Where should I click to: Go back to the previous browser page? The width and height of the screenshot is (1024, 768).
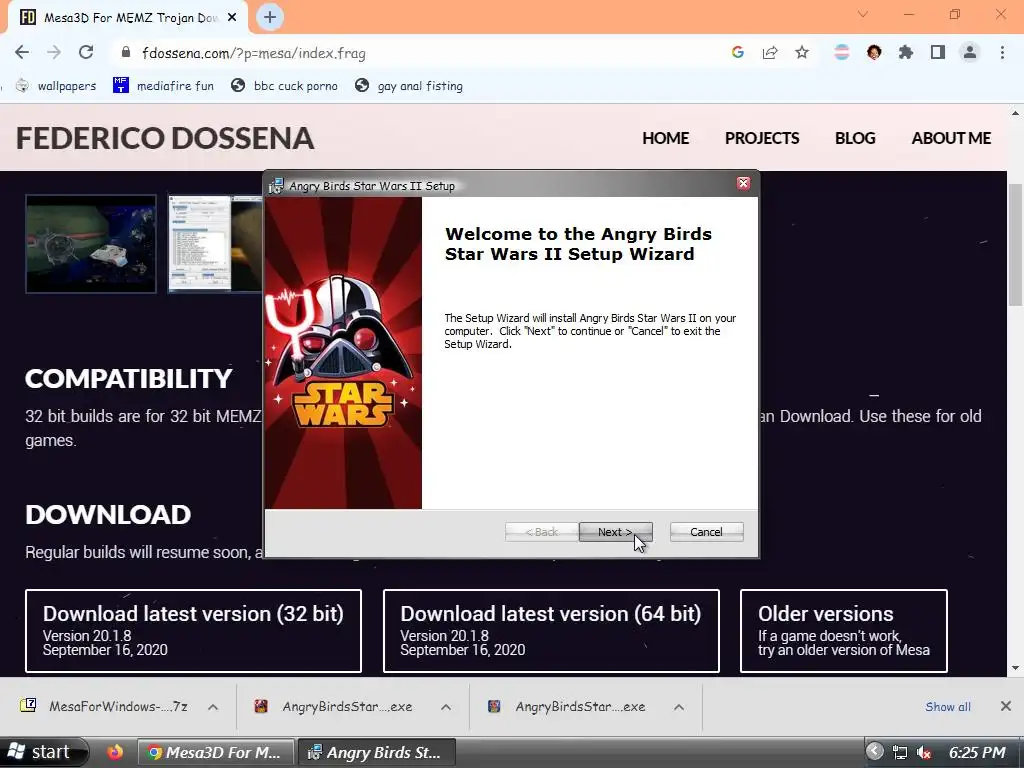(x=22, y=52)
